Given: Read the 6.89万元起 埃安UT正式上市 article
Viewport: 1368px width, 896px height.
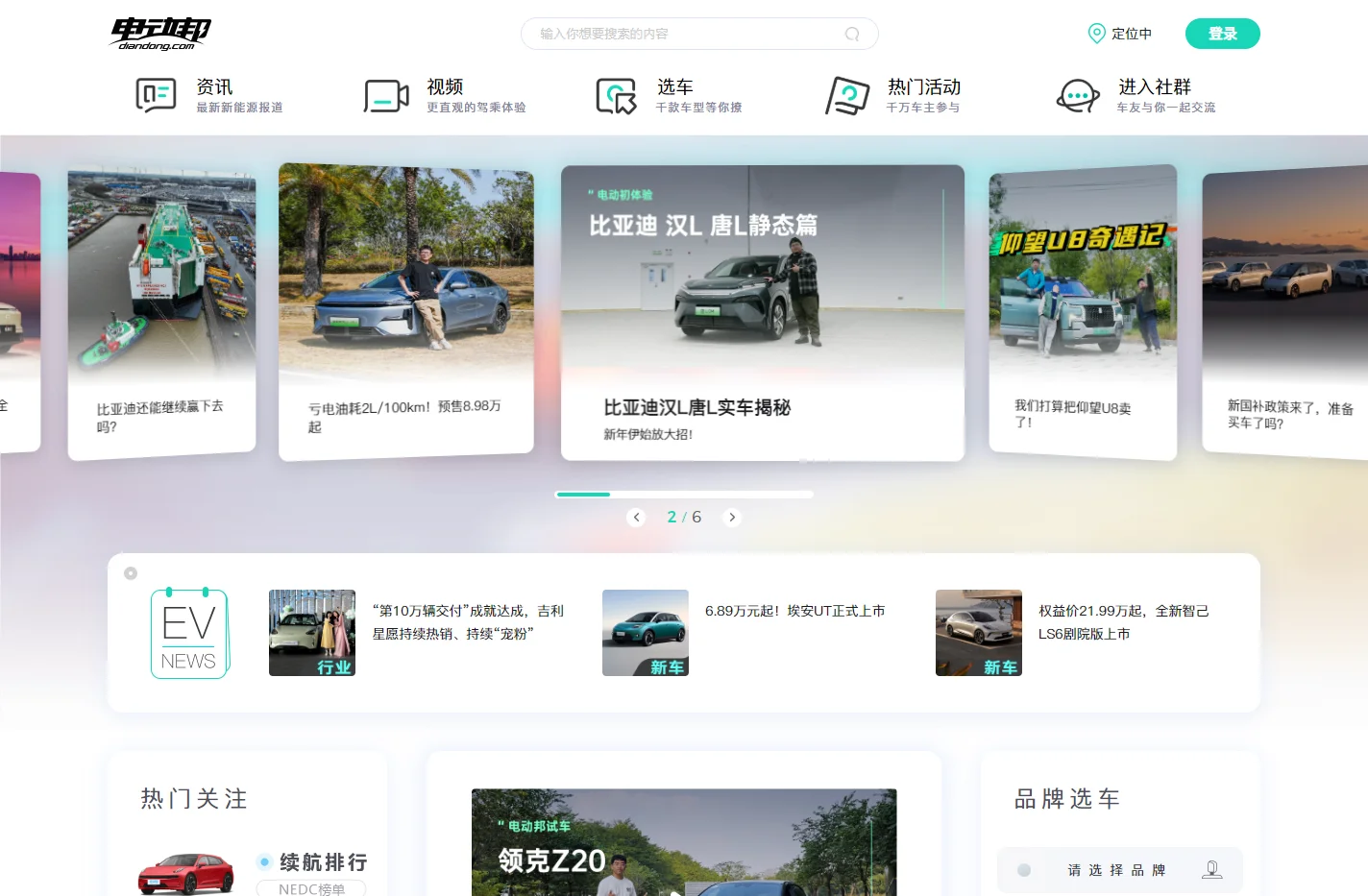Looking at the screenshot, I should [x=794, y=611].
